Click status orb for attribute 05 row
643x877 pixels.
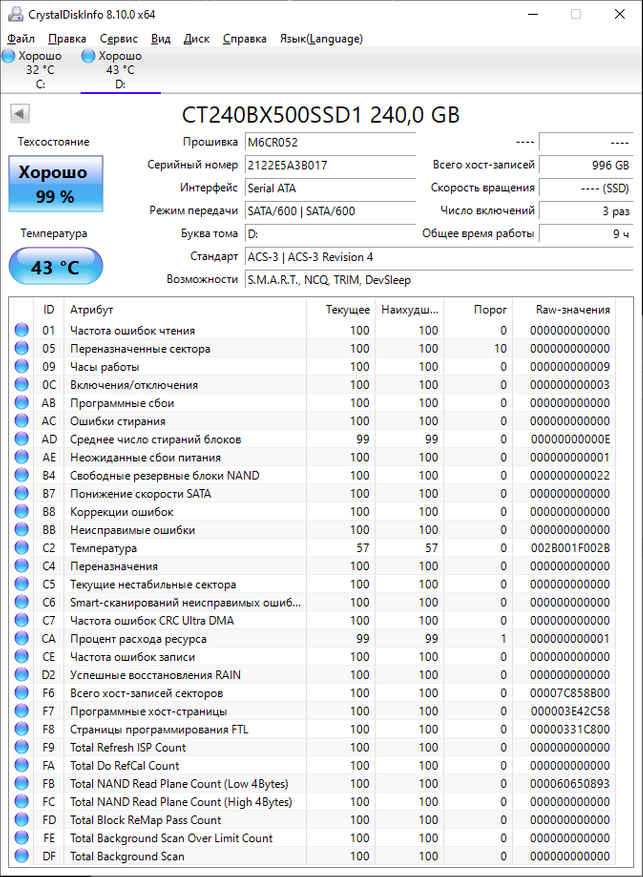tap(22, 348)
